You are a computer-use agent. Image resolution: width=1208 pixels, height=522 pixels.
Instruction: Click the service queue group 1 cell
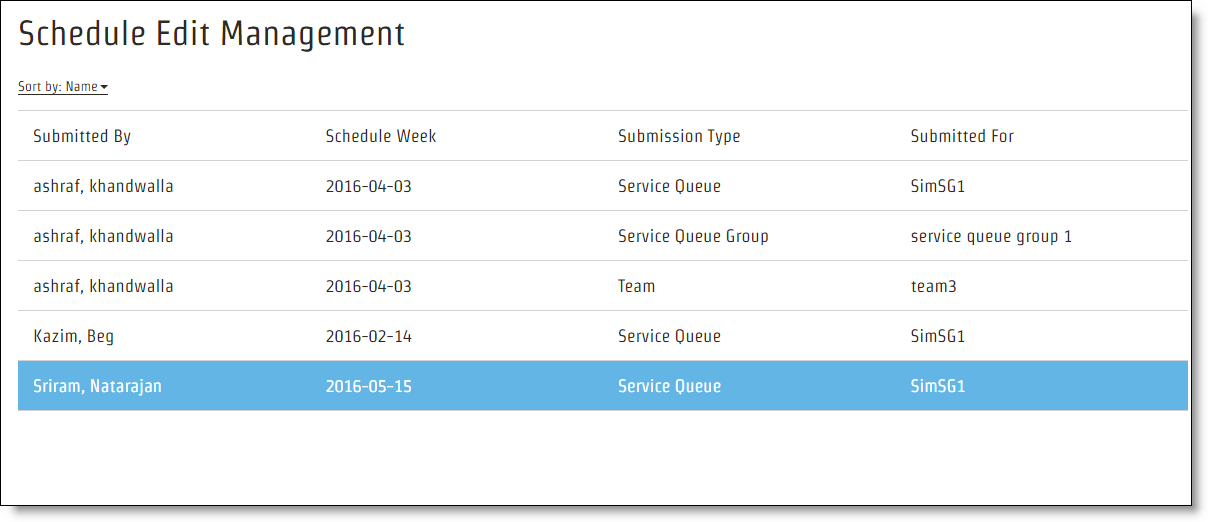pyautogui.click(x=991, y=236)
